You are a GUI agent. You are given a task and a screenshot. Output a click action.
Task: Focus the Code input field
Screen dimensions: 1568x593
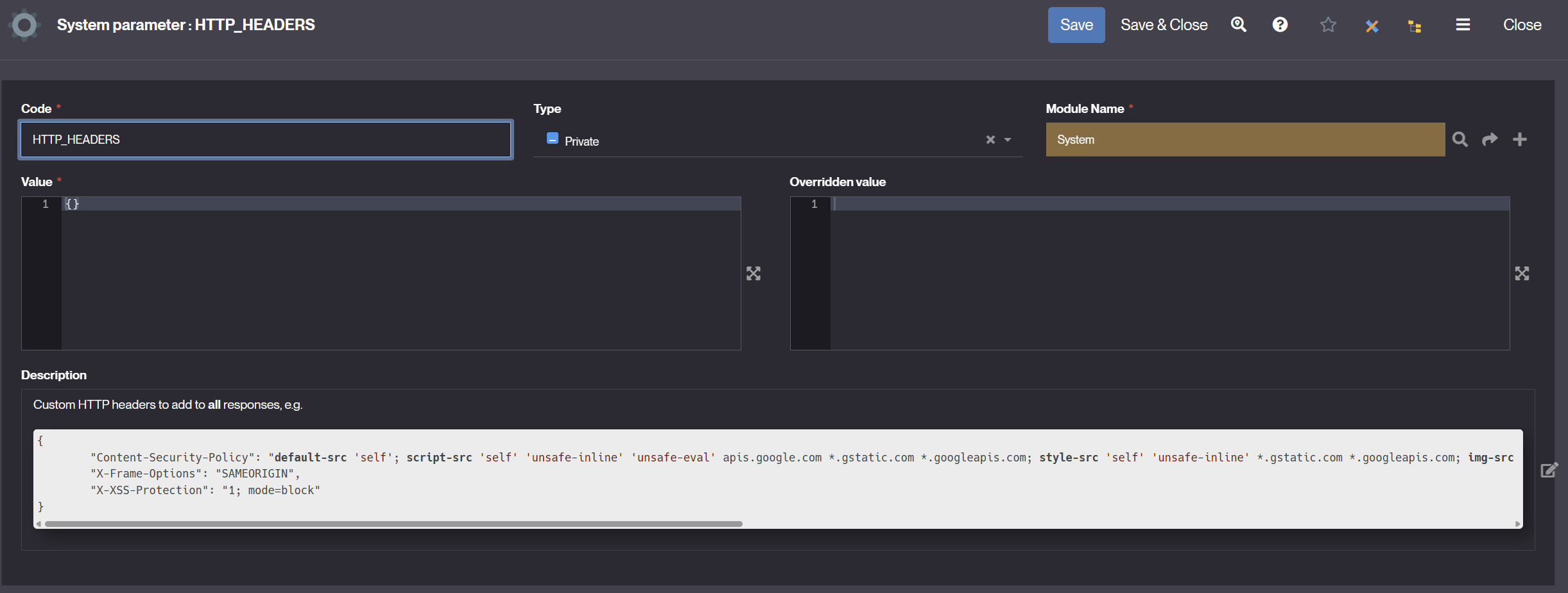tap(266, 140)
